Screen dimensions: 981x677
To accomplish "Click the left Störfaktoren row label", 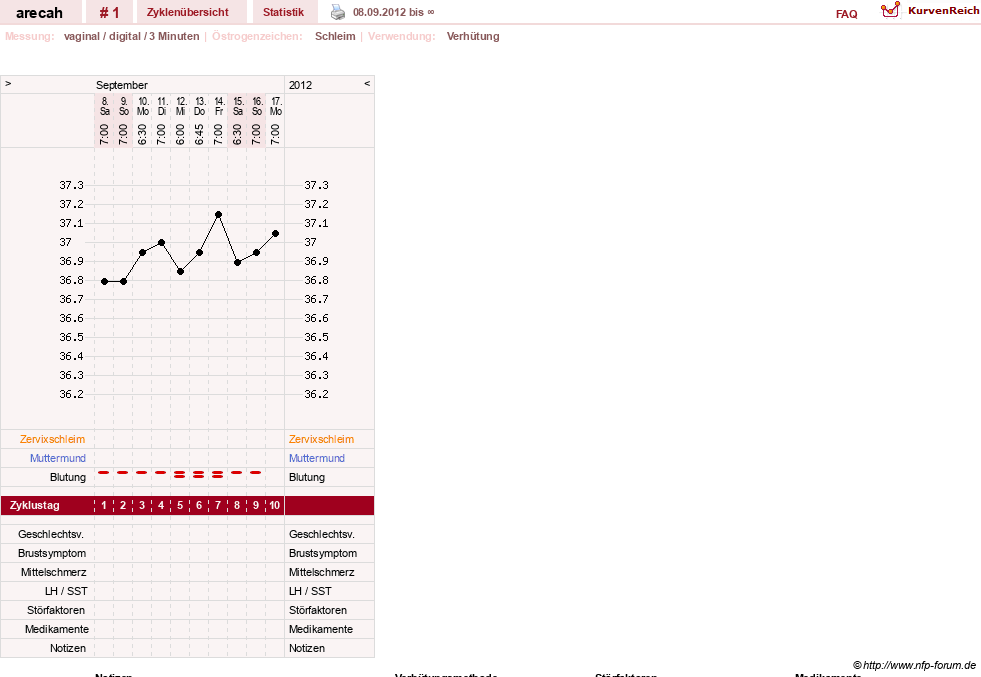I will point(56,610).
